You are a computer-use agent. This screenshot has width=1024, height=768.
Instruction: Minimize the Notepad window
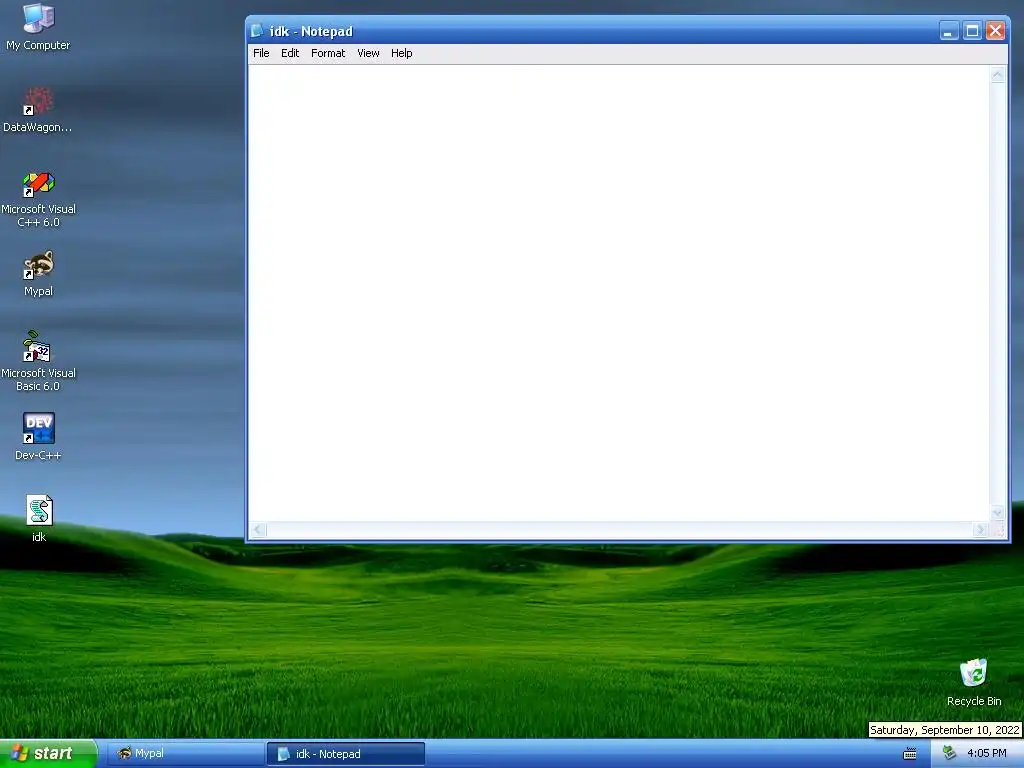(x=949, y=31)
